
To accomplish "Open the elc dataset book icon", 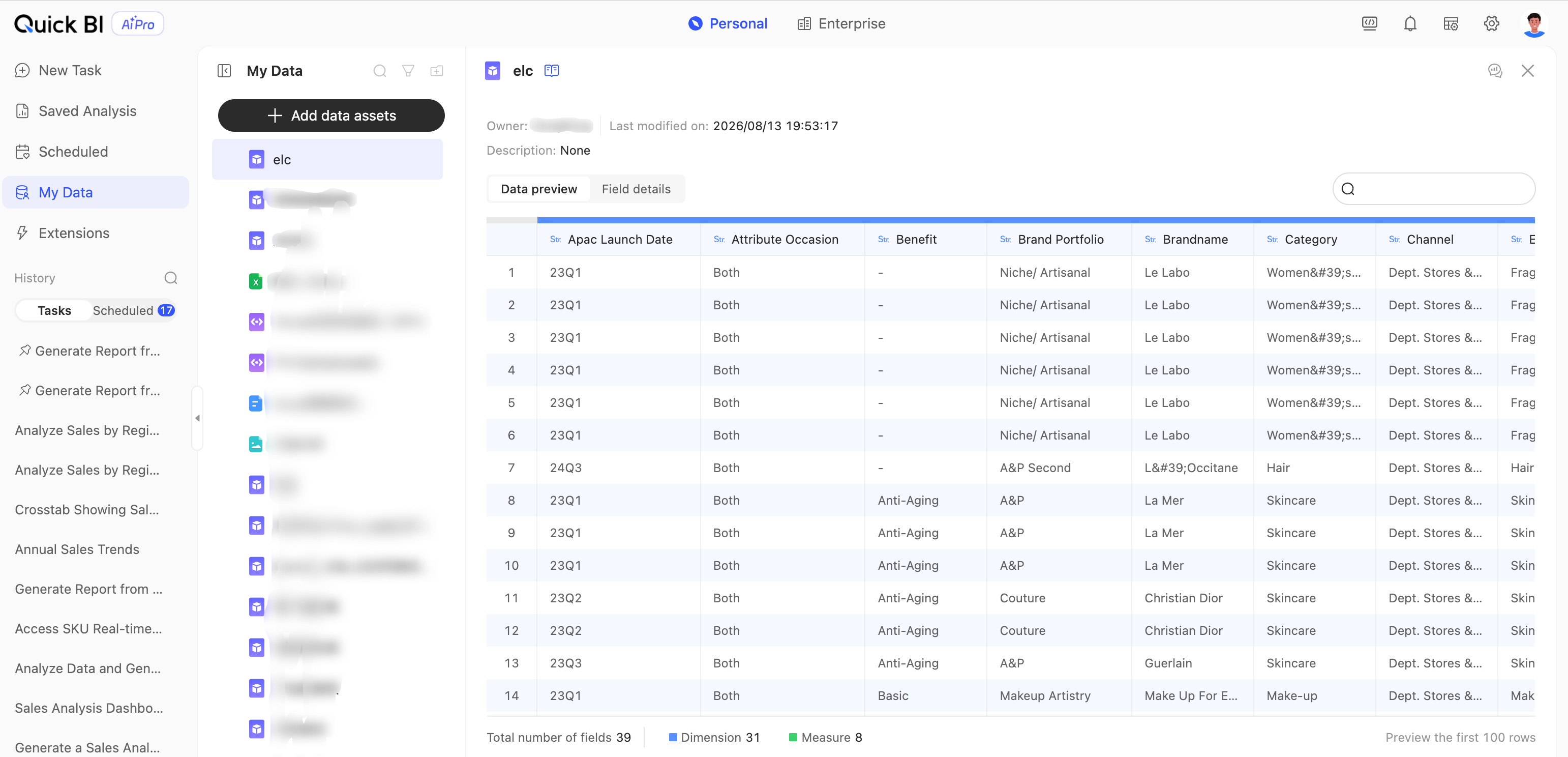I will coord(552,71).
